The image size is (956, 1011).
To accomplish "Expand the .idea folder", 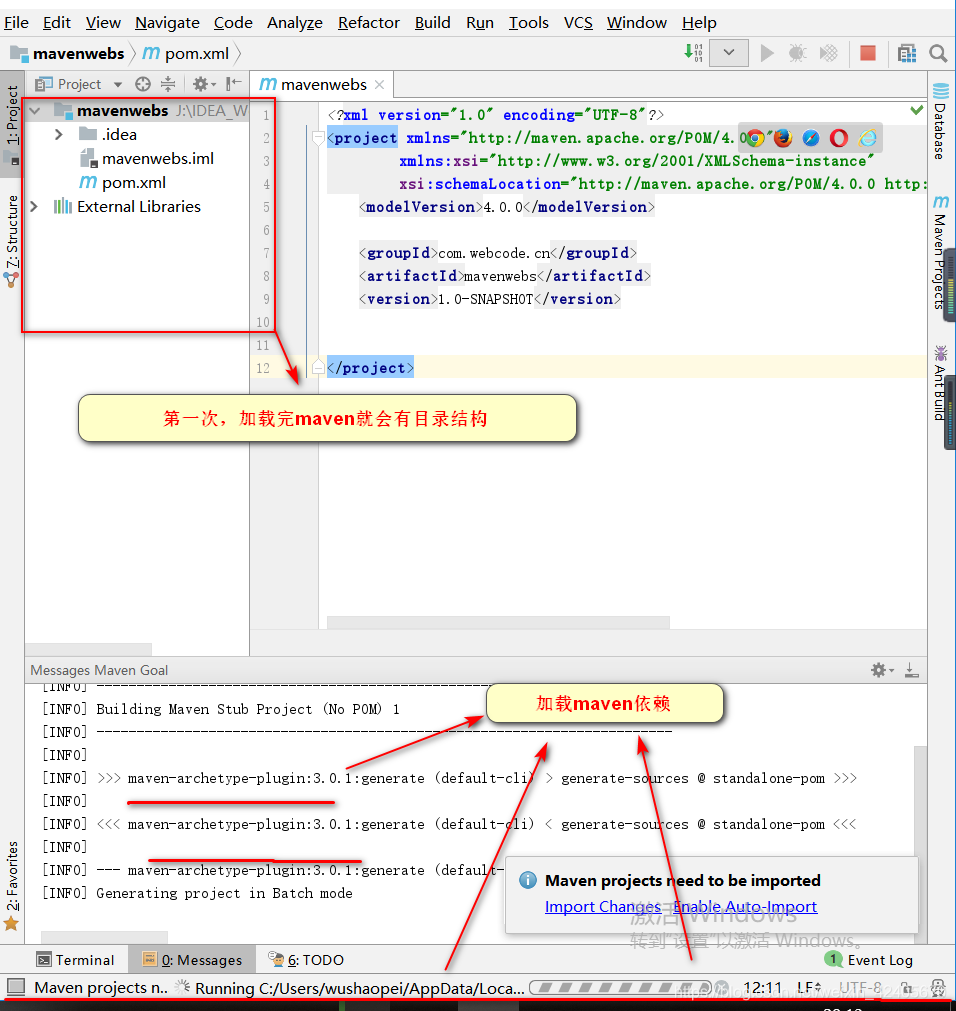I will [59, 135].
